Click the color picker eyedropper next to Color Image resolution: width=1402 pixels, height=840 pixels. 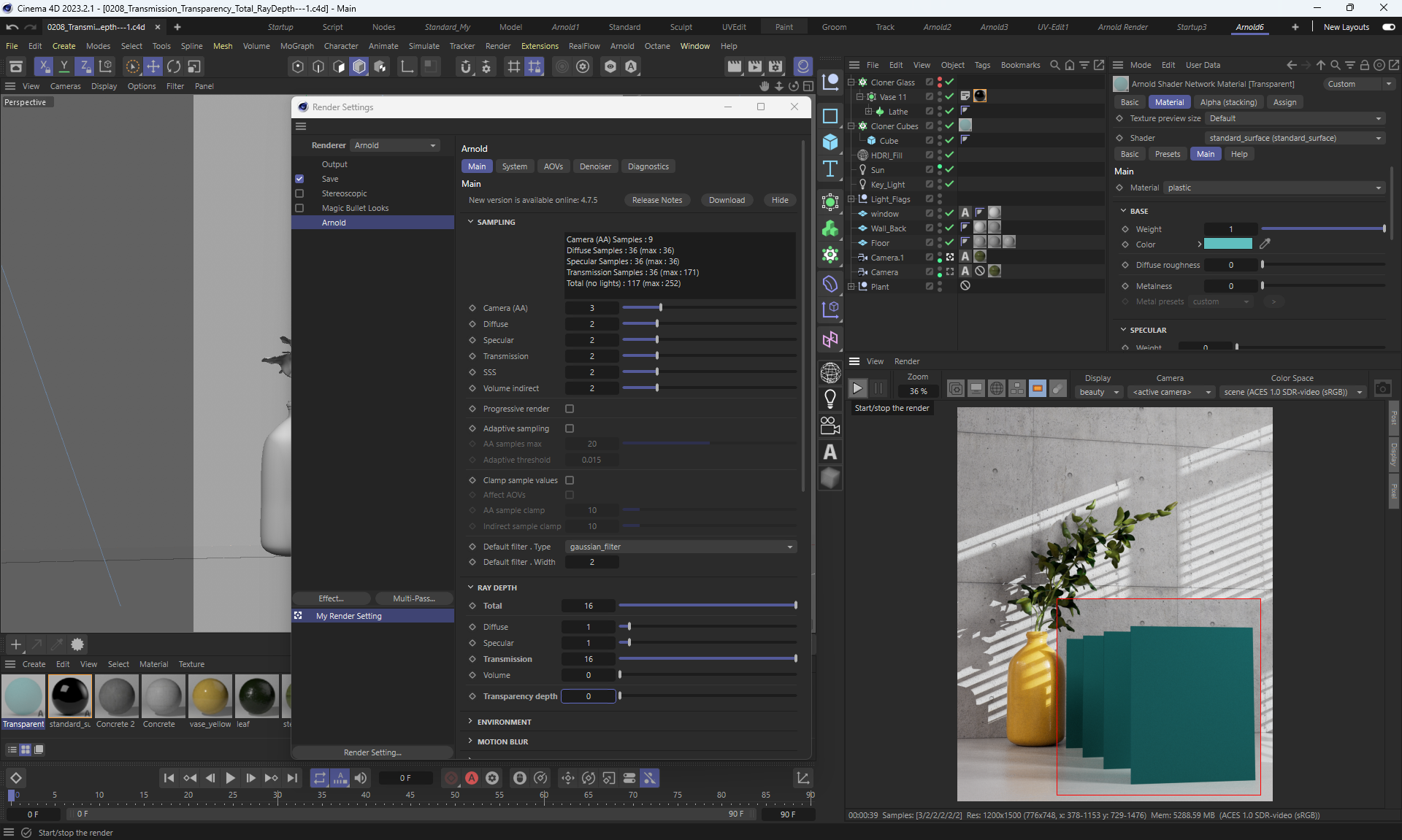(x=1265, y=244)
